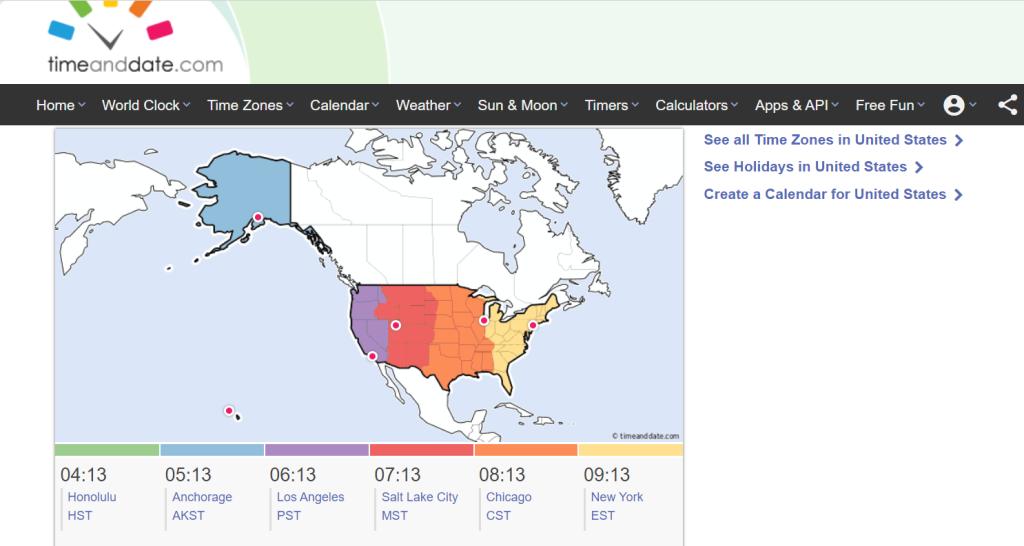
Task: Click the Chicago map marker
Action: click(x=484, y=321)
